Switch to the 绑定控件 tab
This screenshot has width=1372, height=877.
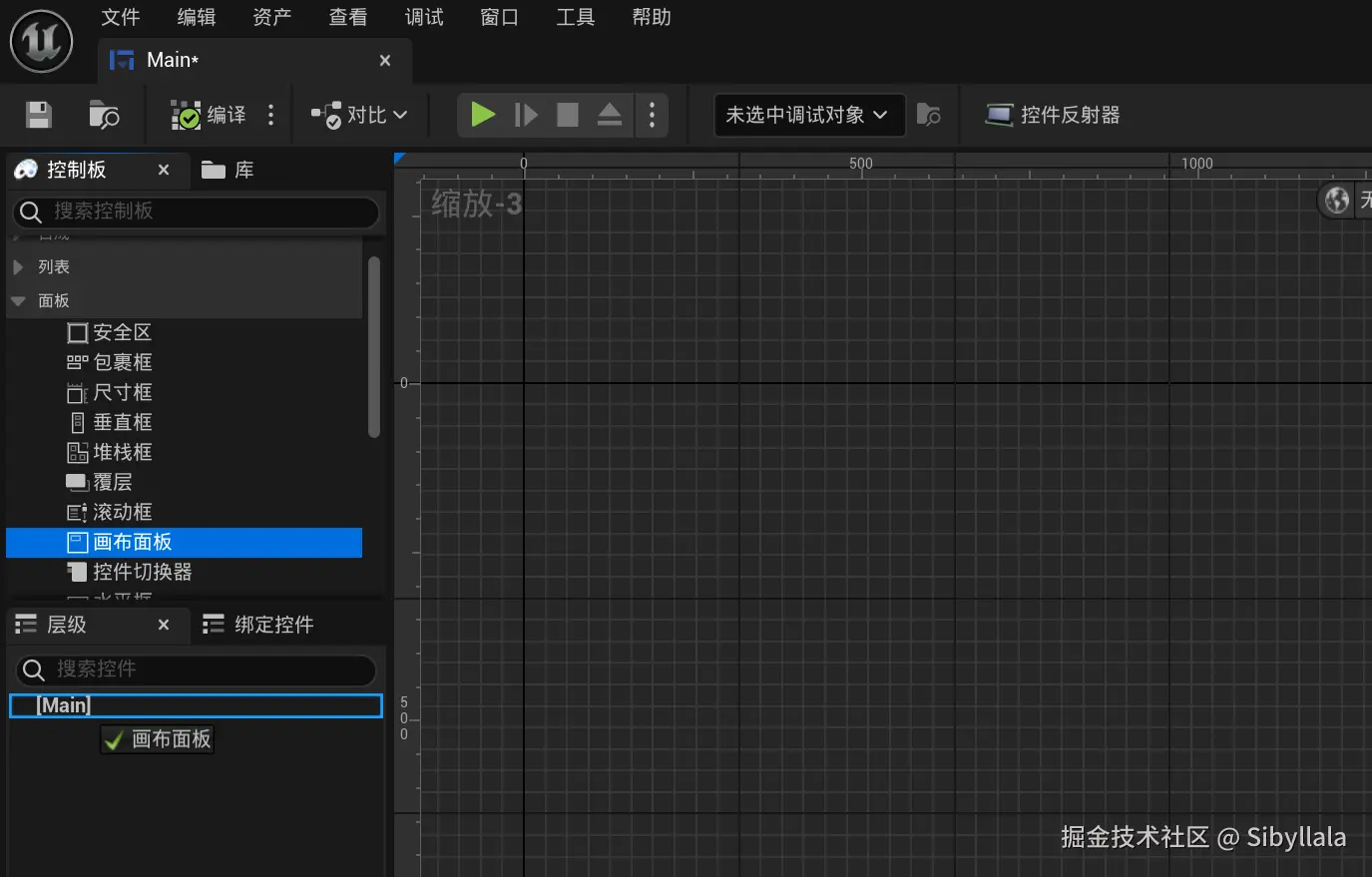coord(257,625)
